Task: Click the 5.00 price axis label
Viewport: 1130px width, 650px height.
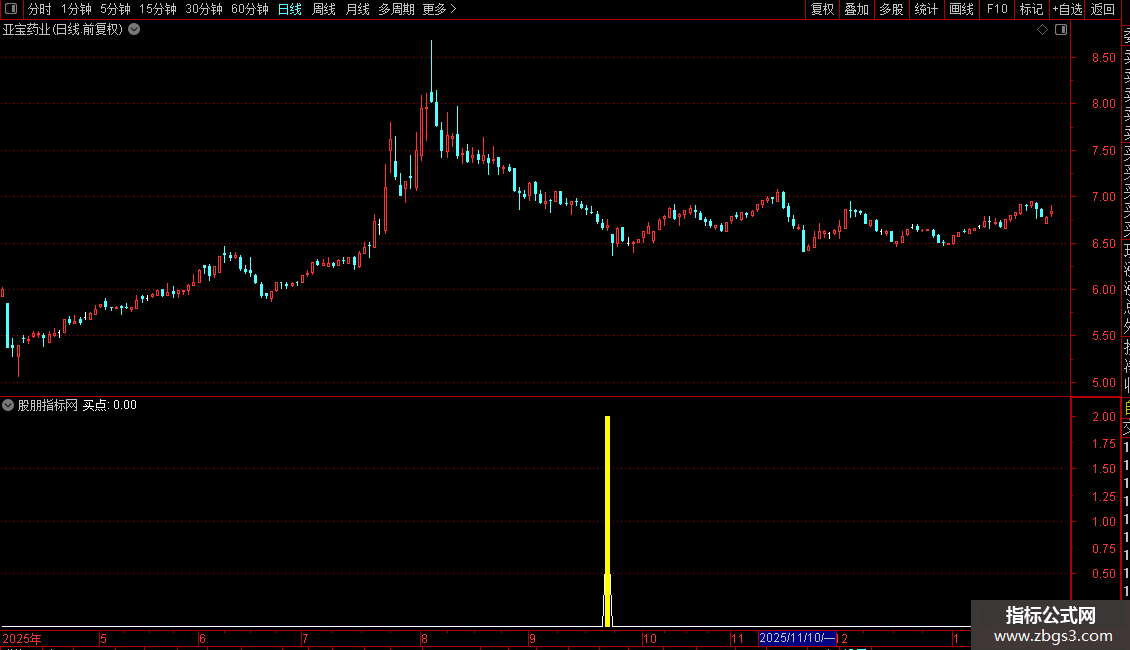Action: pos(1103,383)
